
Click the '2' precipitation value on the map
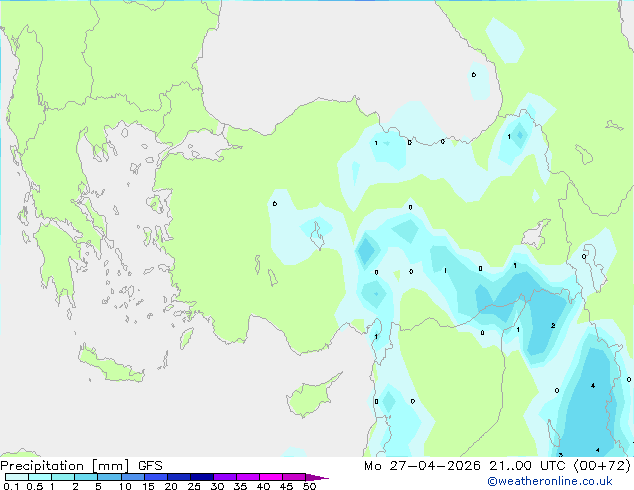pyautogui.click(x=553, y=326)
